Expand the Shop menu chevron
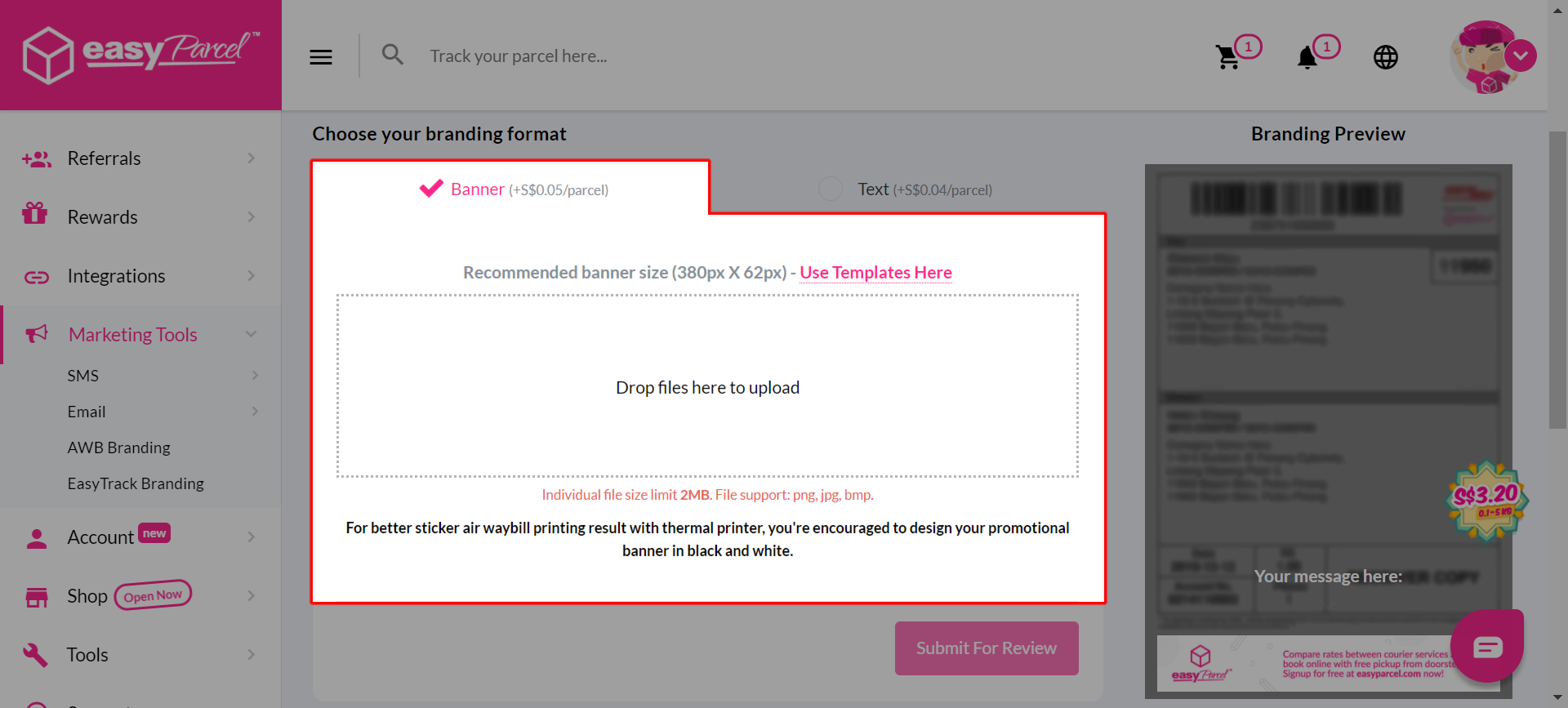 [x=252, y=595]
